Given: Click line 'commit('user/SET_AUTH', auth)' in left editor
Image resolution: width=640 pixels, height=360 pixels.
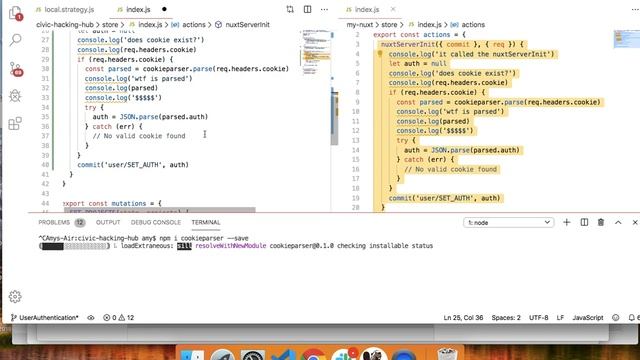Looking at the screenshot, I should [133, 165].
